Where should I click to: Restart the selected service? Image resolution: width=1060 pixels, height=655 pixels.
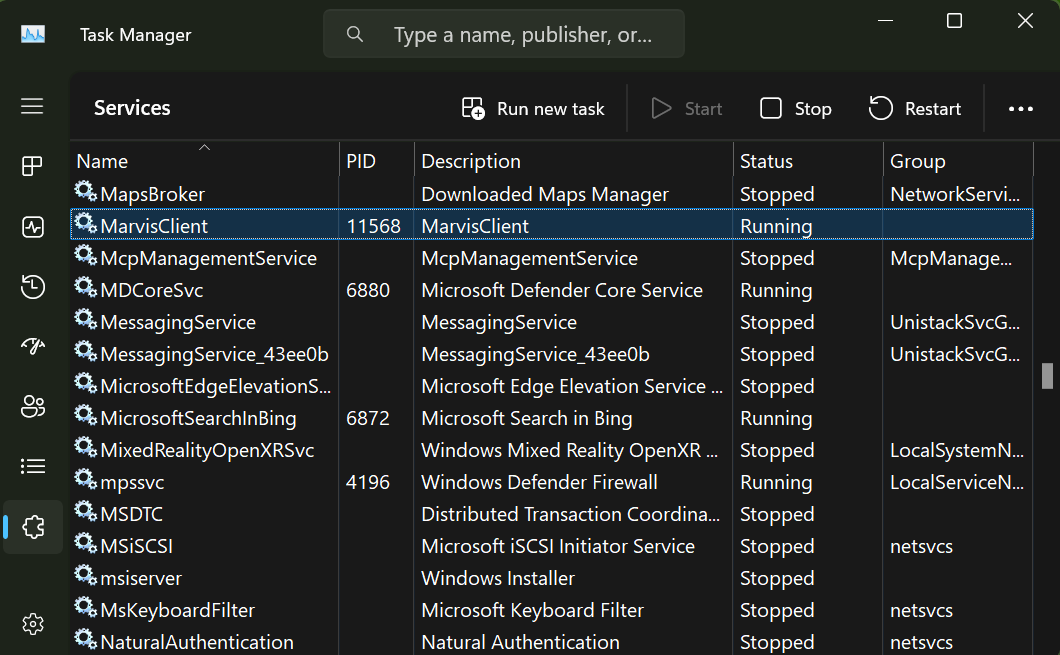(914, 109)
